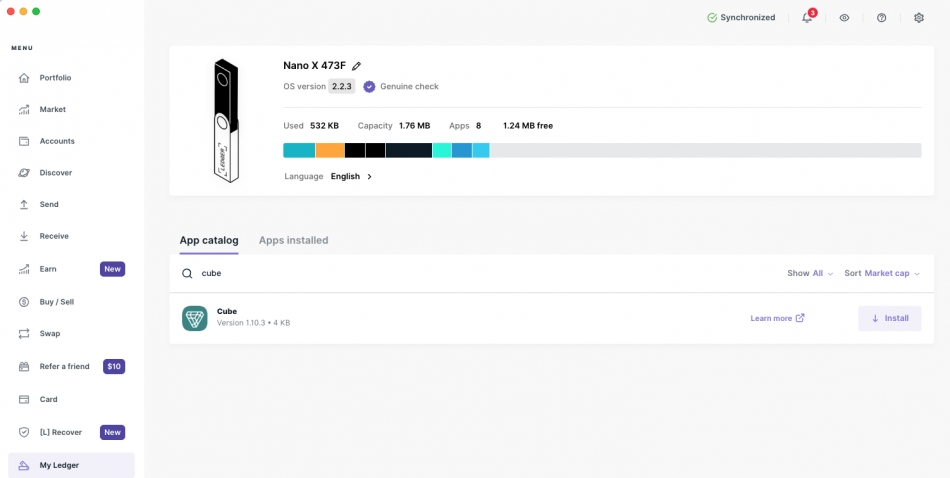Edit device name pencil icon

click(357, 66)
